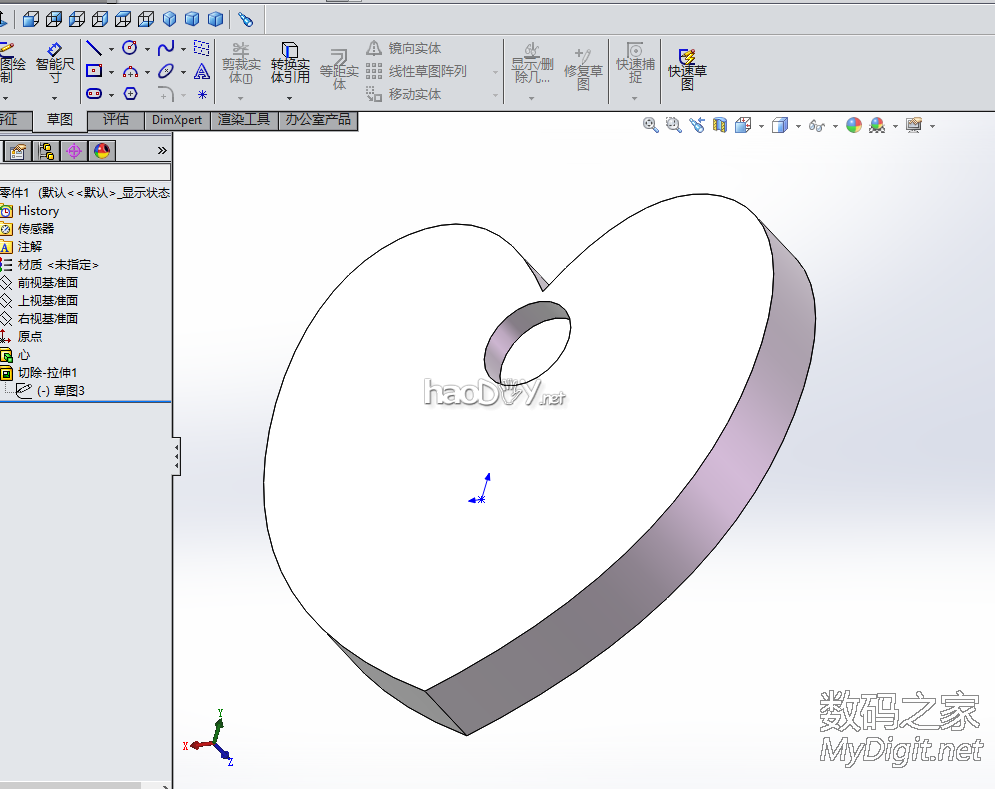Choose the Spline sketch tool
This screenshot has width=995, height=789.
tap(166, 48)
